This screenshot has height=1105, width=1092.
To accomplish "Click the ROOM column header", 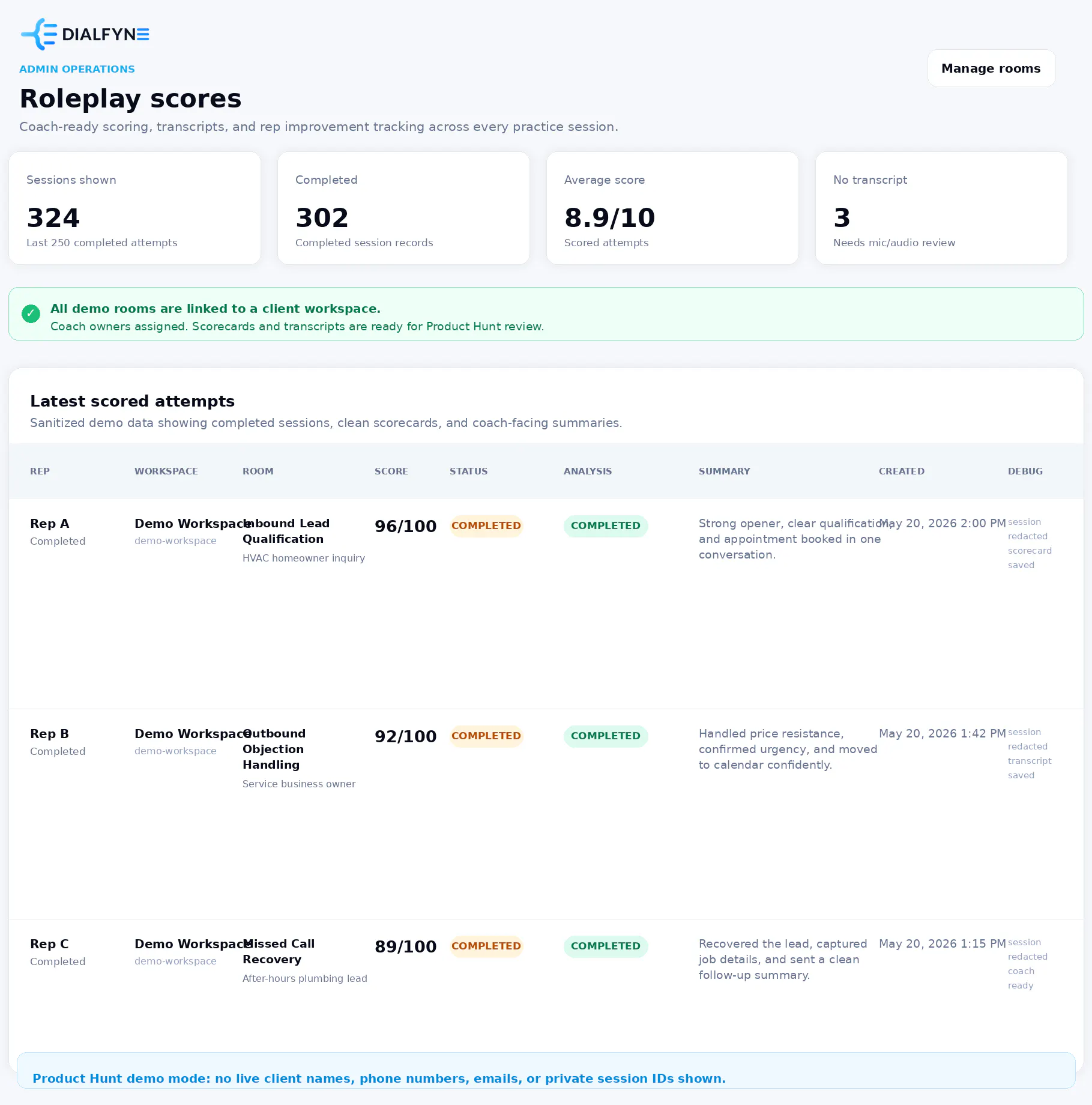I will pos(258,471).
